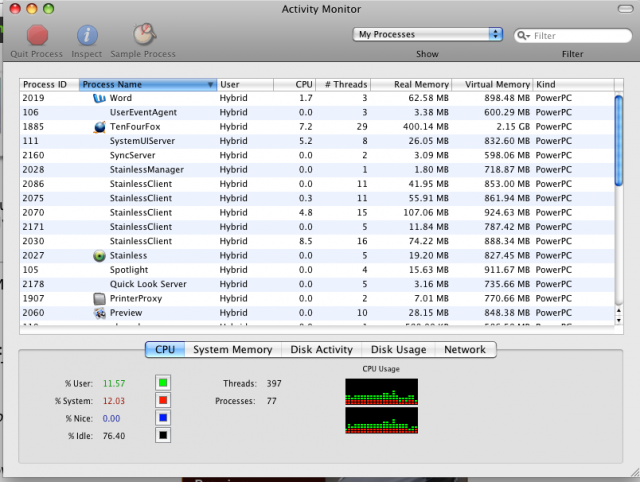
Task: Sort by Kind column header
Action: coord(573,84)
